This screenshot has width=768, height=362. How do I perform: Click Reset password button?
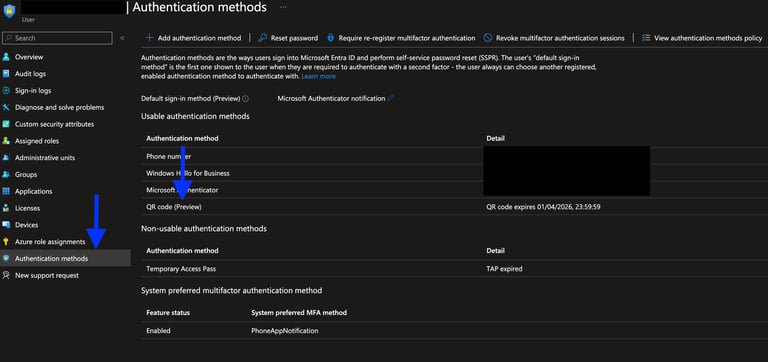tap(288, 38)
